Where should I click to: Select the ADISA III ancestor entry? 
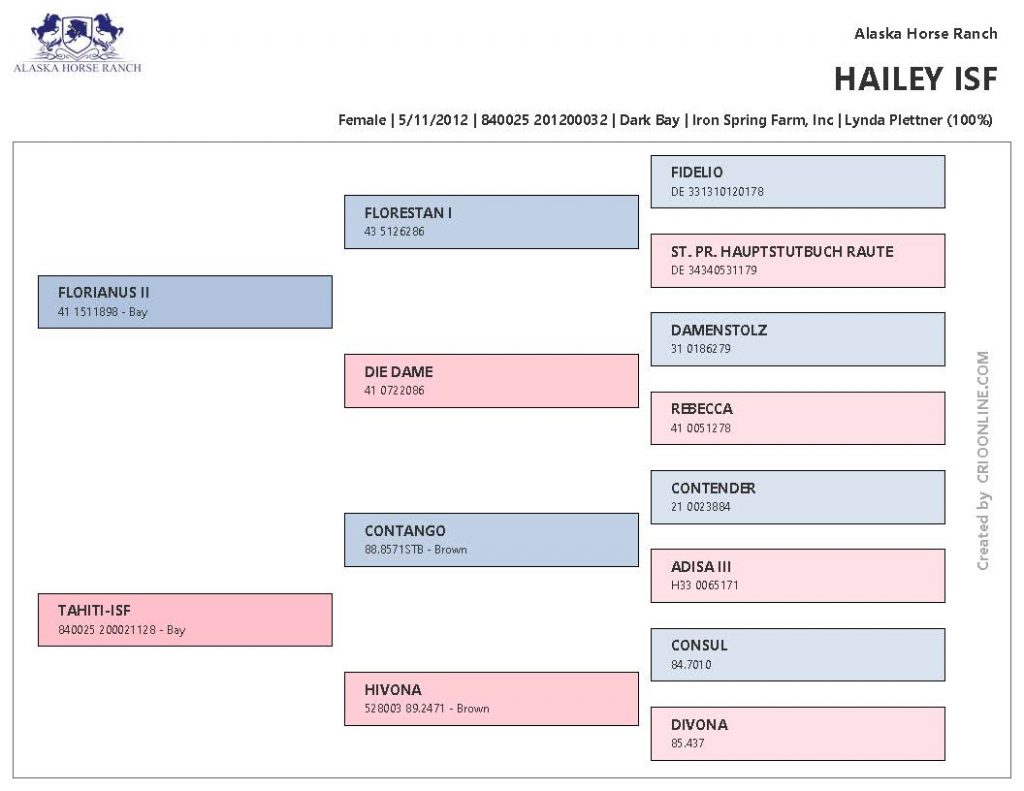797,575
